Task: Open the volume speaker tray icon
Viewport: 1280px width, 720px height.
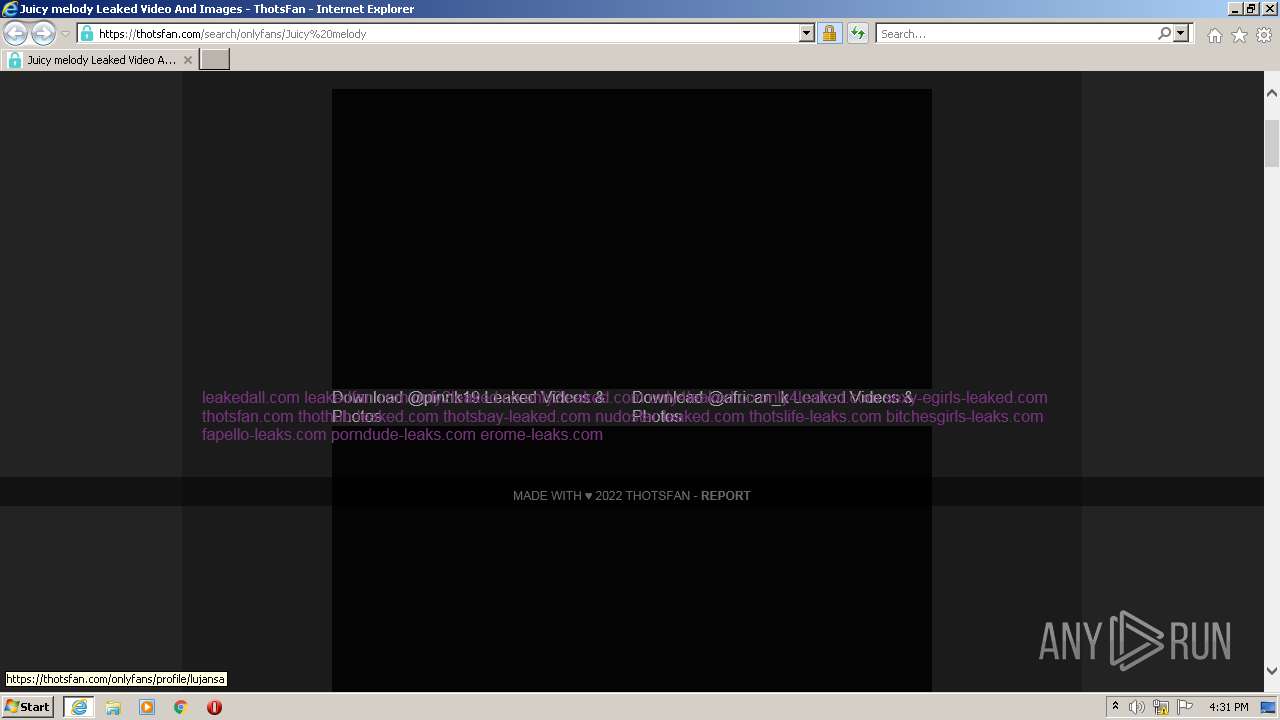Action: [1137, 707]
